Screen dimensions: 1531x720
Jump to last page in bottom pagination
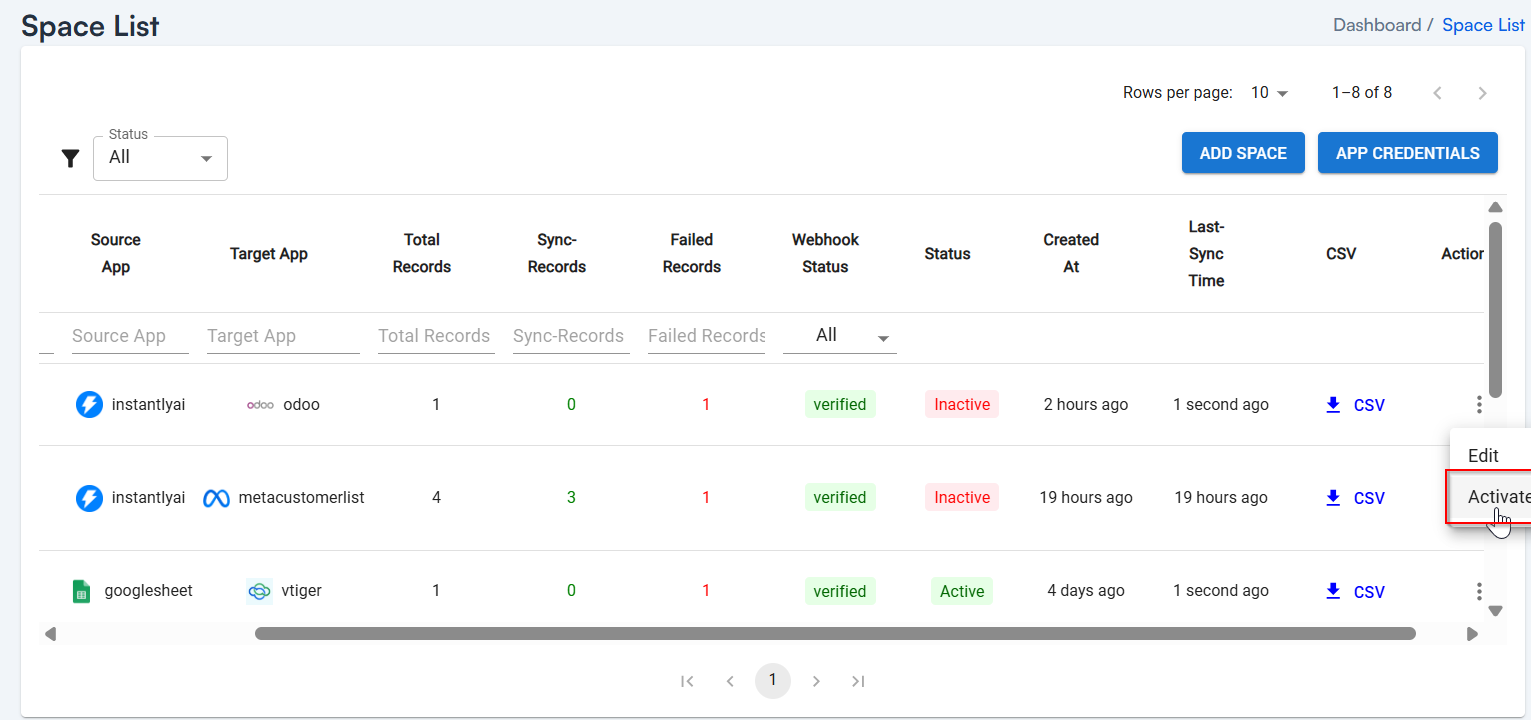click(858, 681)
